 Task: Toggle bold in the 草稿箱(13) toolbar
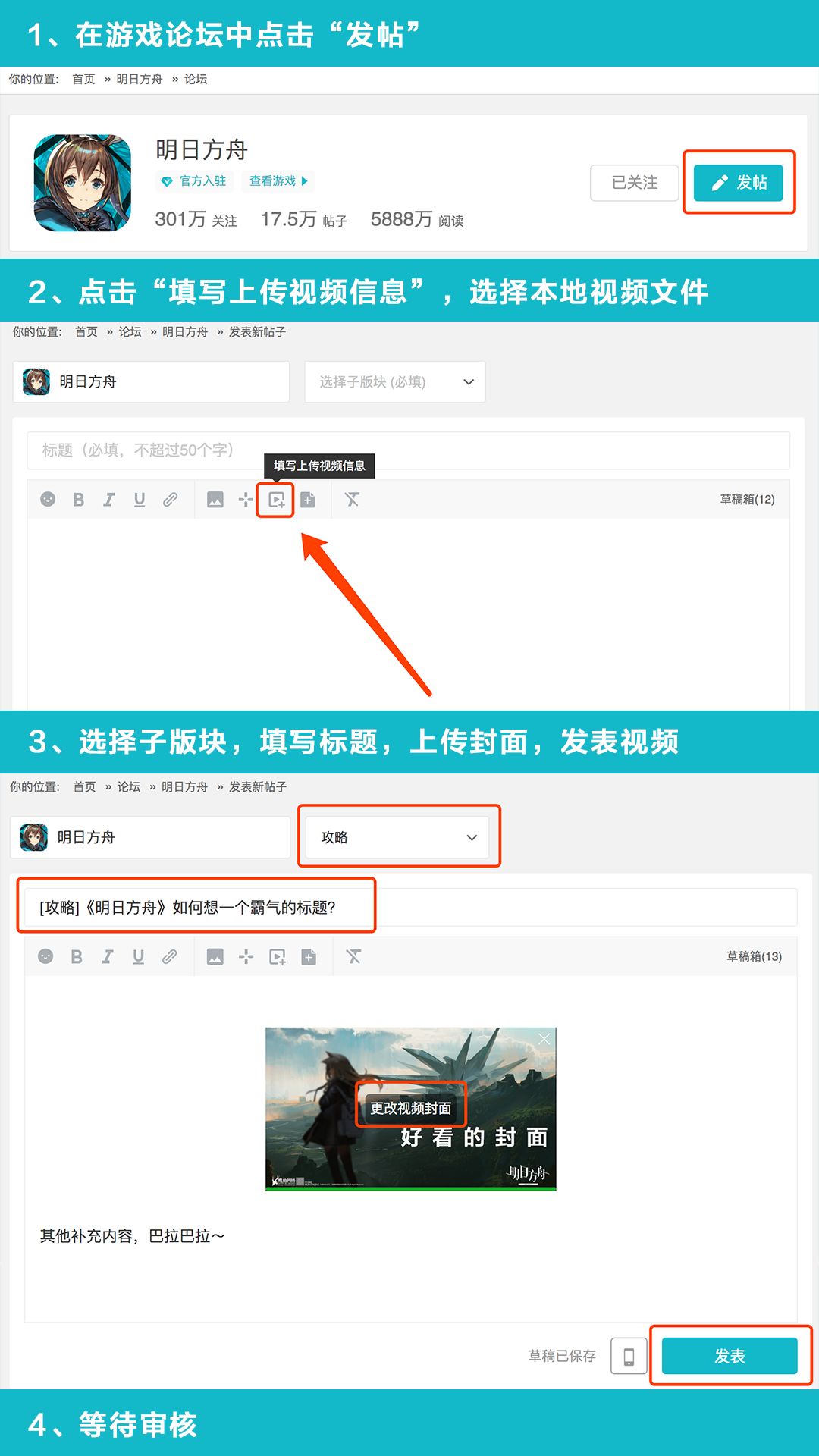pos(77,956)
